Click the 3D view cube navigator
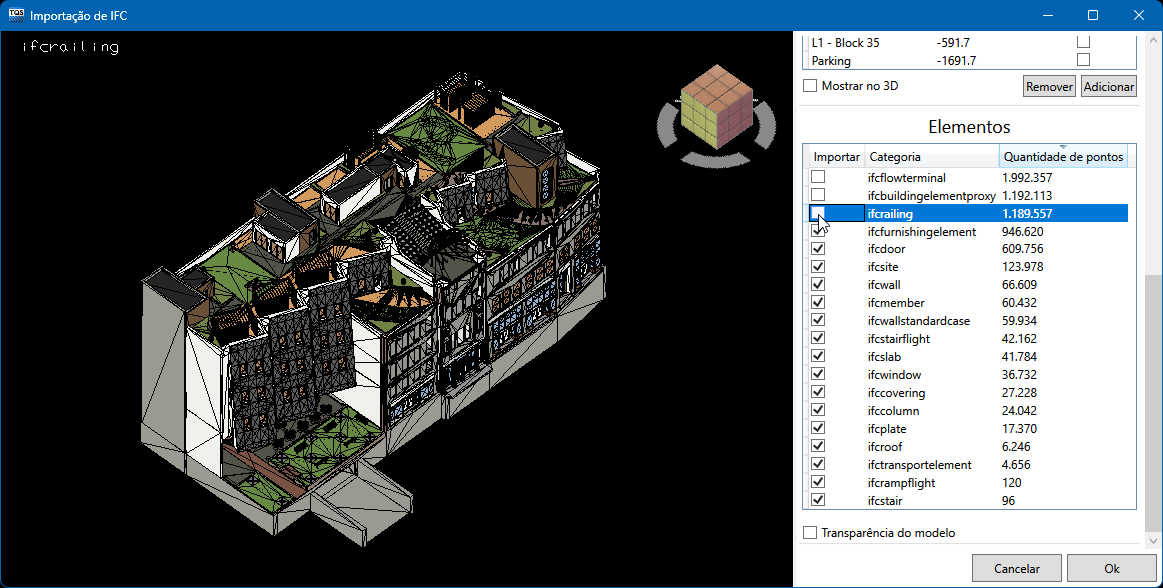 (715, 104)
